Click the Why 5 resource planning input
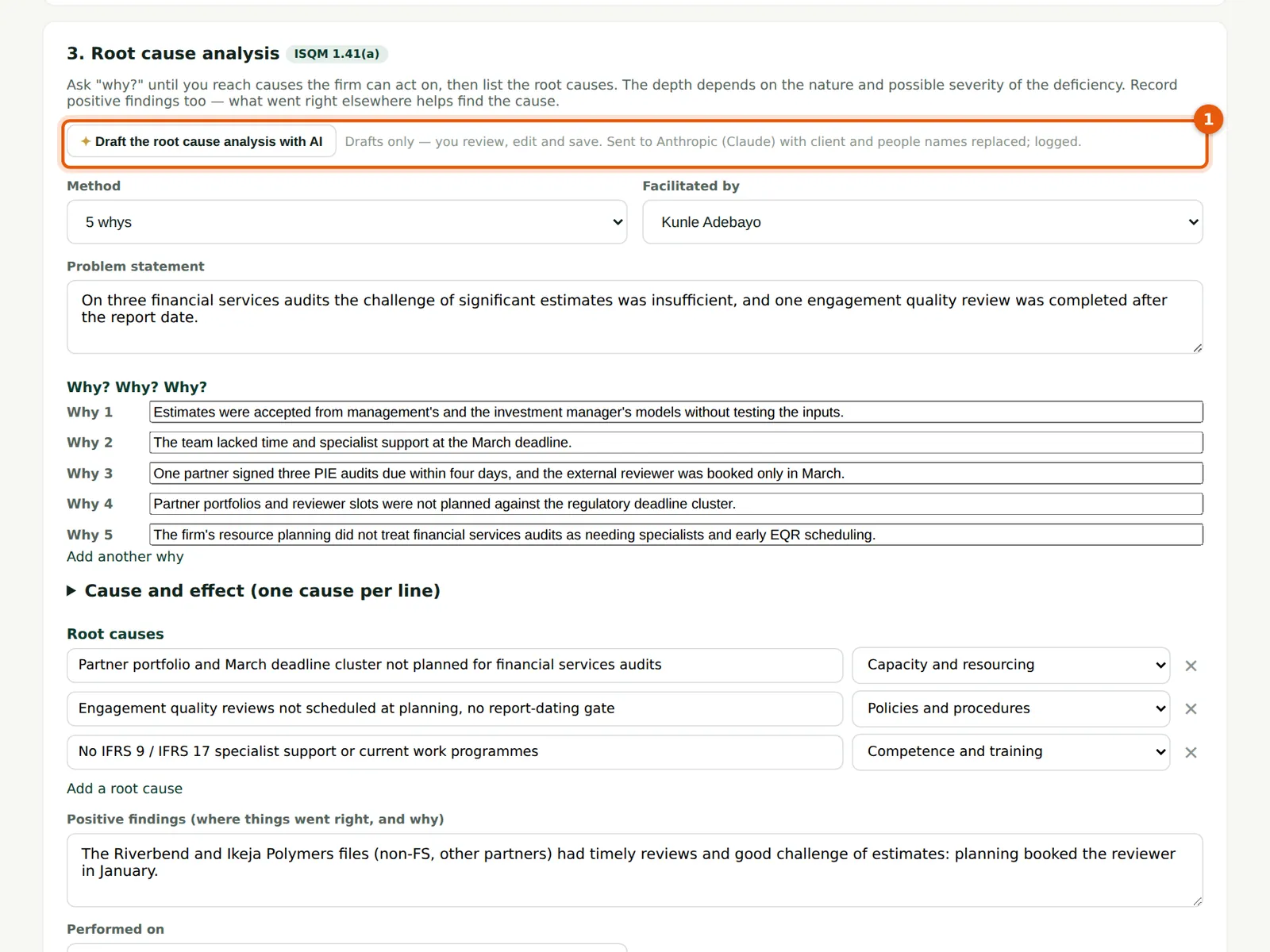The width and height of the screenshot is (1270, 952). 676,535
